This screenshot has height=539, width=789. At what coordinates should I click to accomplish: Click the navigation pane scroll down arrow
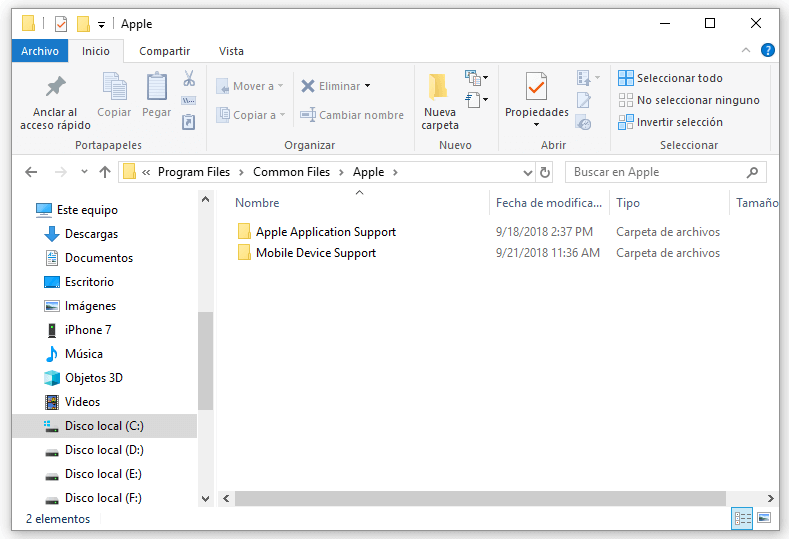[x=205, y=499]
